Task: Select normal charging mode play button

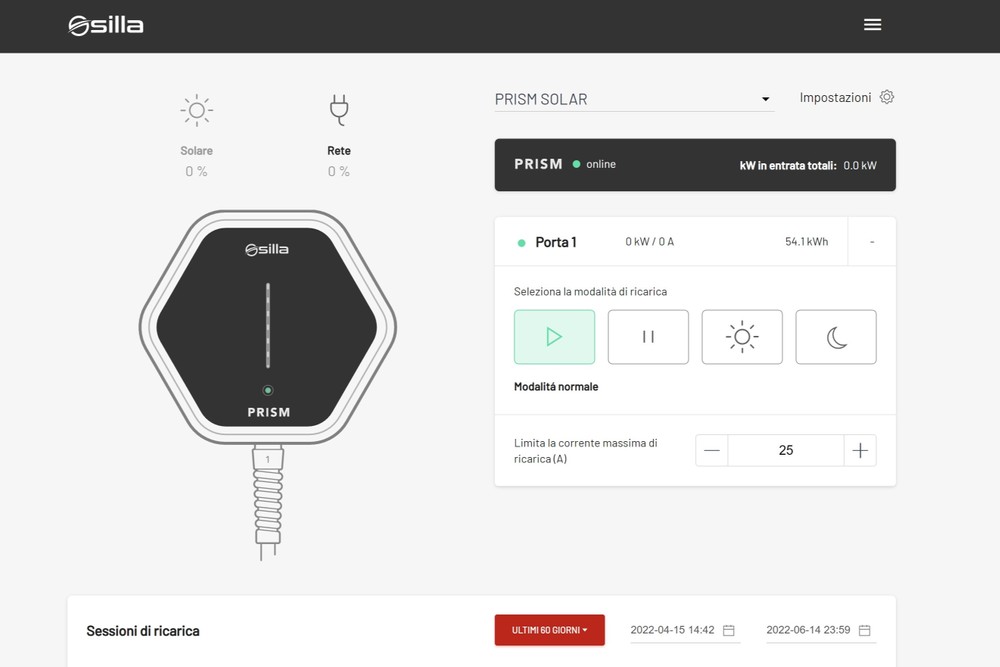Action: coord(554,337)
